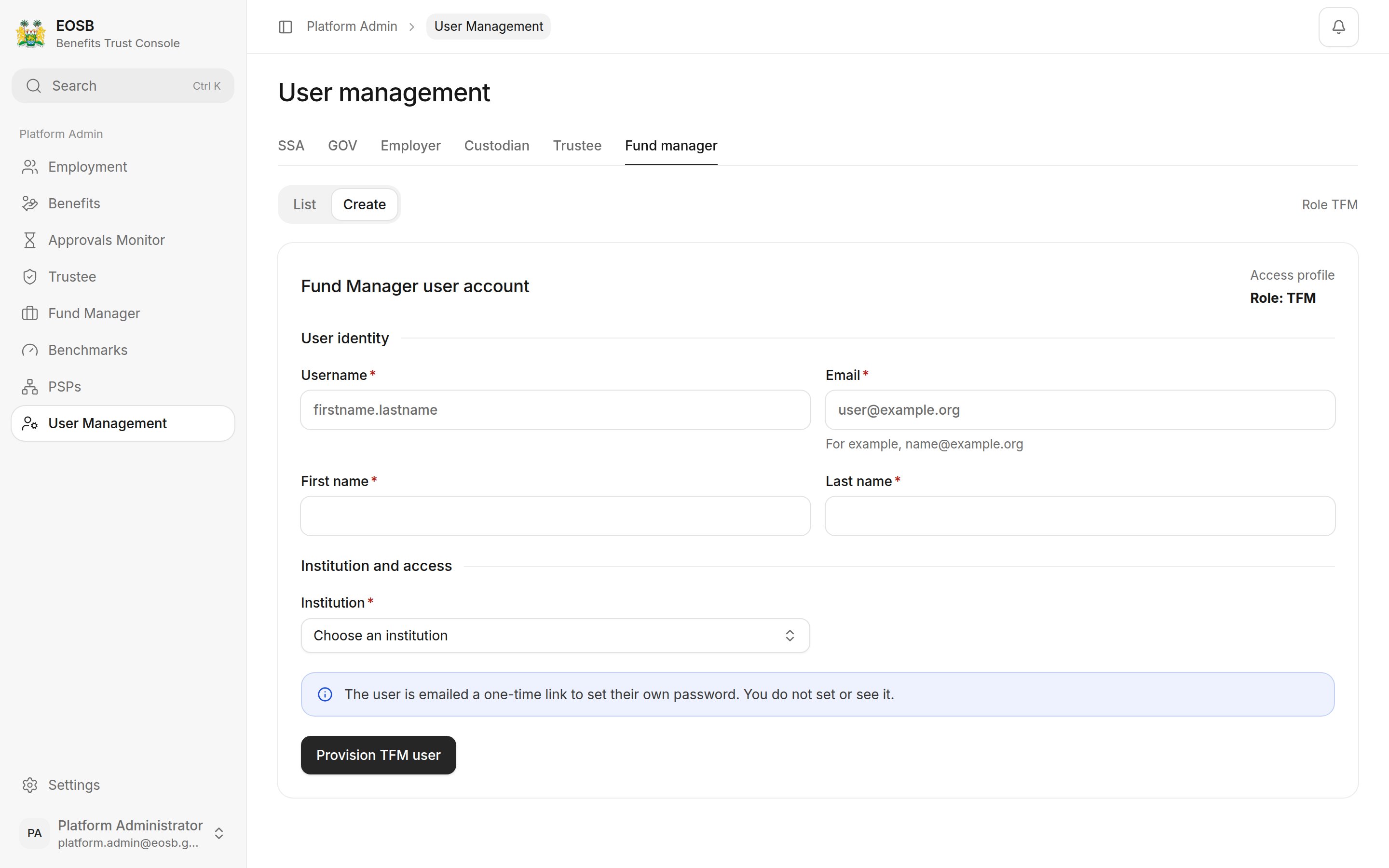The width and height of the screenshot is (1389, 868).
Task: Click the info icon in the password notice
Action: point(325,694)
